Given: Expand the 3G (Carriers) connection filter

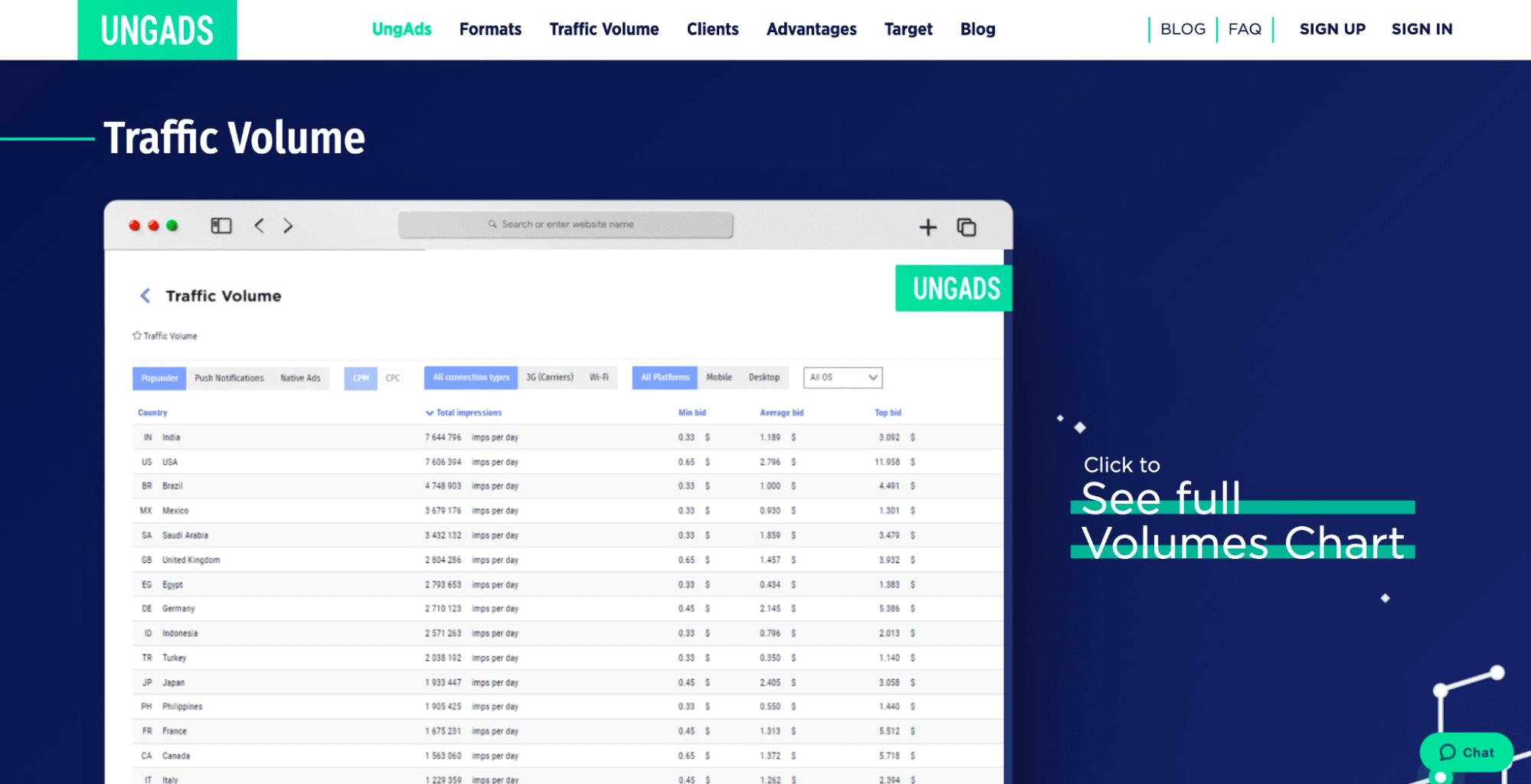Looking at the screenshot, I should pos(549,377).
